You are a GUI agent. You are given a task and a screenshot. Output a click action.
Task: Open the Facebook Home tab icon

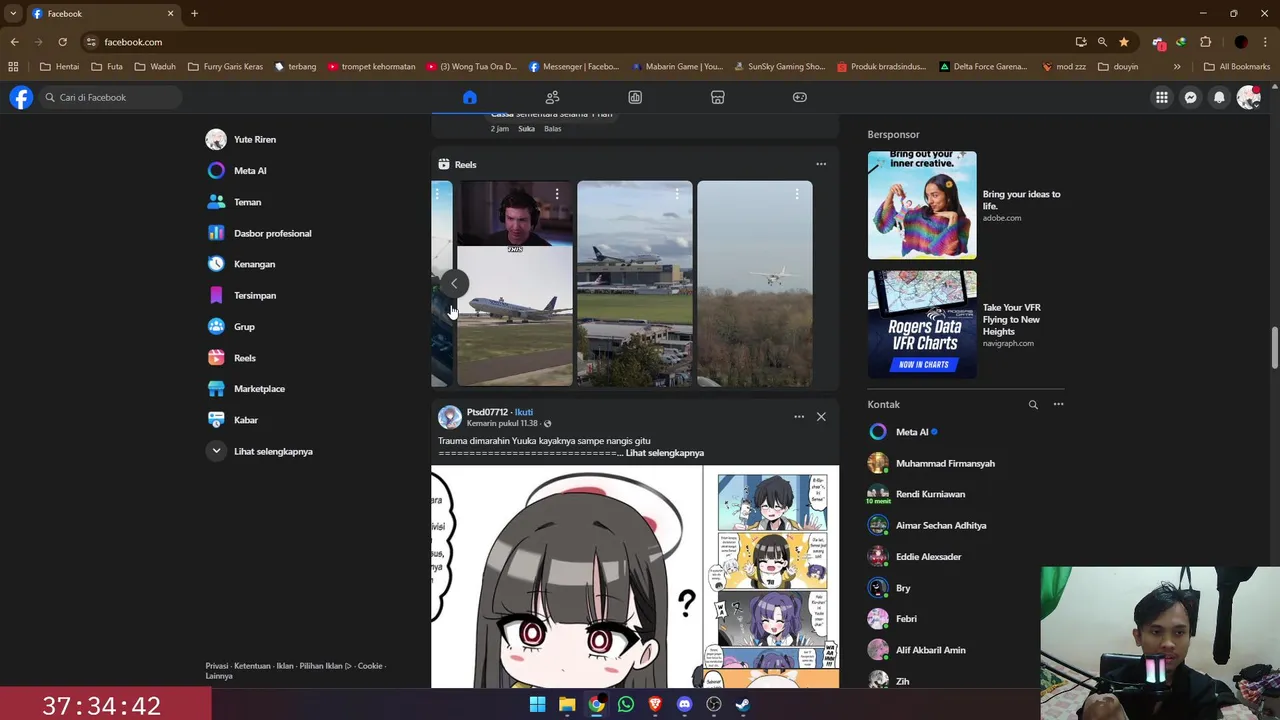[x=470, y=97]
